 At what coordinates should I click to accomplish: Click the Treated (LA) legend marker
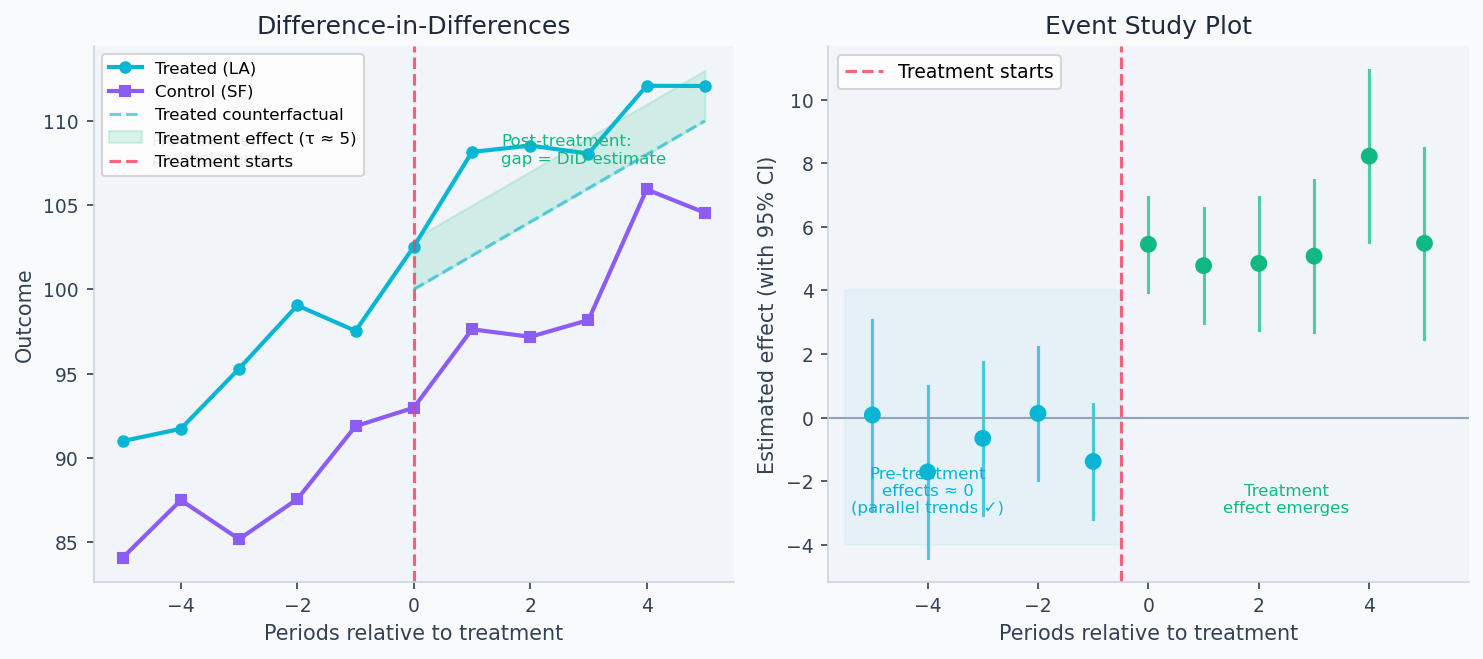click(x=126, y=68)
